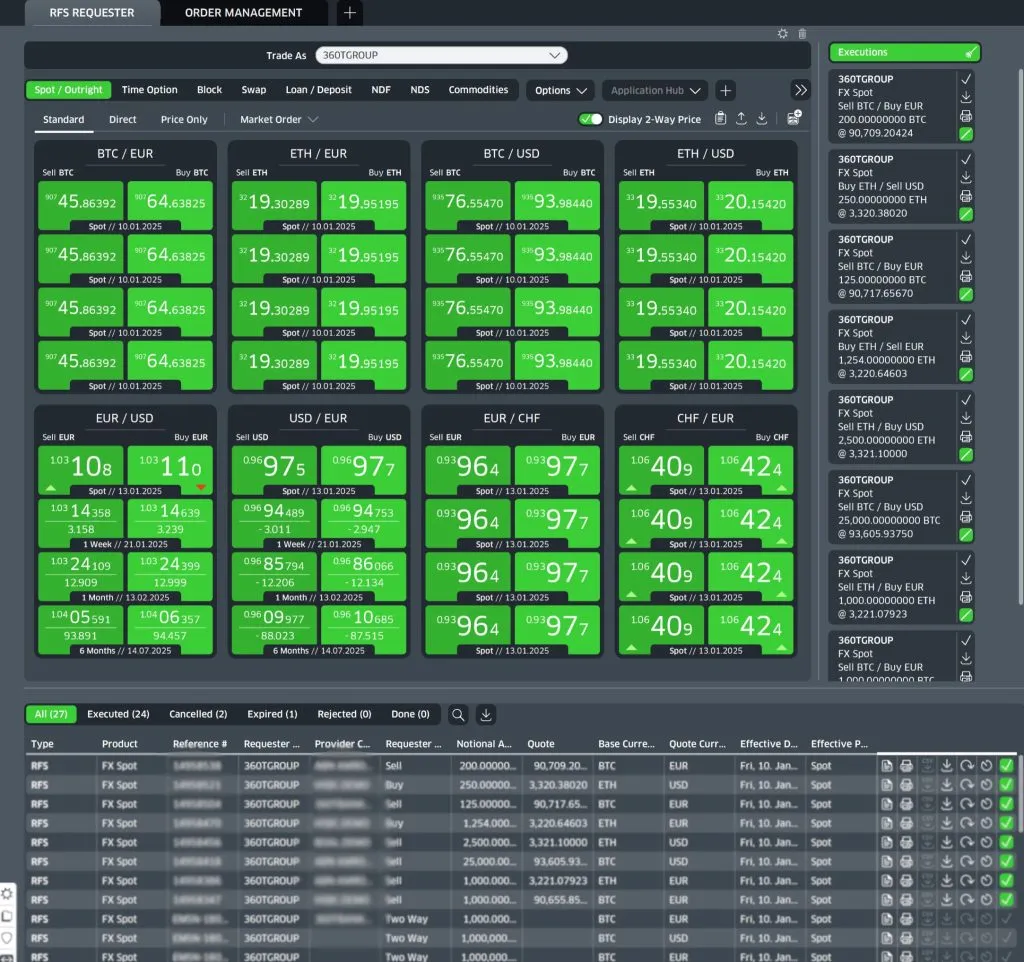Open the ticket document icon in the 90,709.20 quote row
The image size is (1024, 962).
[887, 765]
